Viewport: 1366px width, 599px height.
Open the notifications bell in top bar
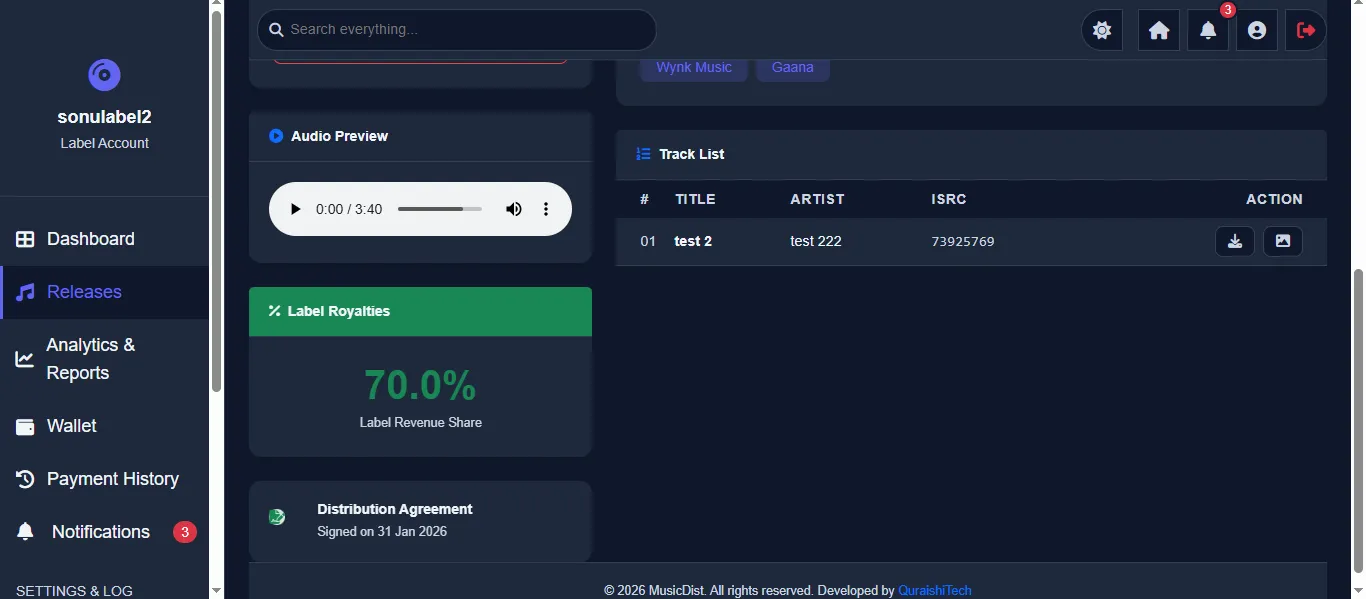click(1208, 30)
